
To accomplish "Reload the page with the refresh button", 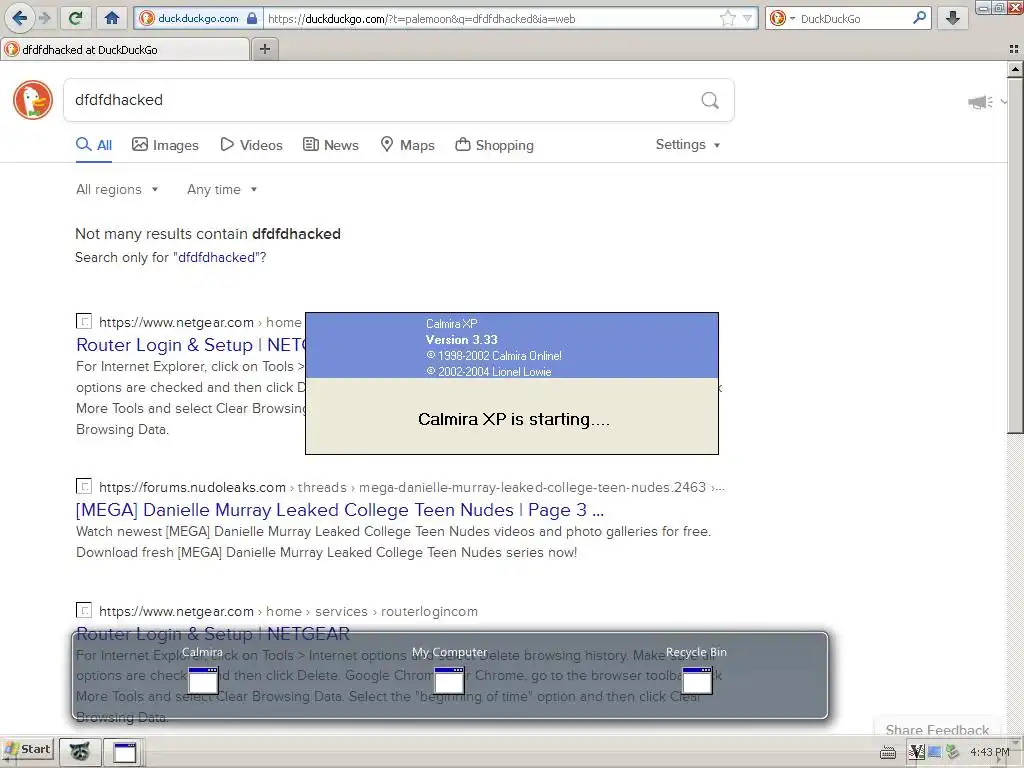I will pos(76,18).
